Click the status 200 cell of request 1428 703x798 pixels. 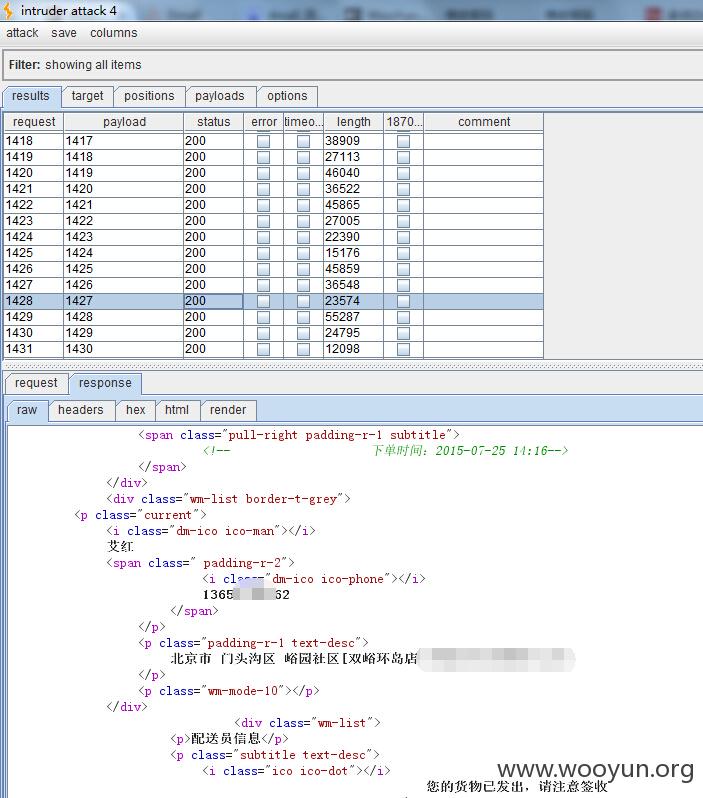213,301
